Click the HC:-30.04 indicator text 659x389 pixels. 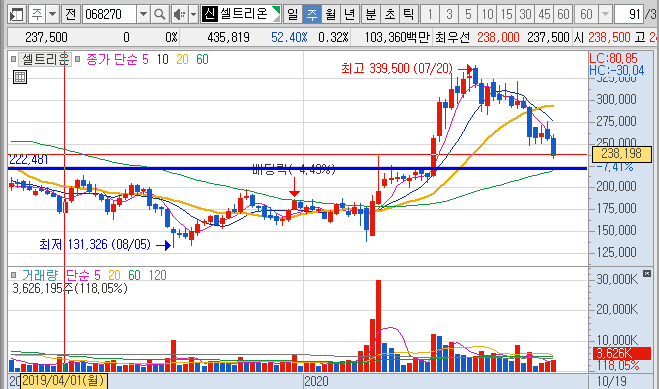pos(617,70)
